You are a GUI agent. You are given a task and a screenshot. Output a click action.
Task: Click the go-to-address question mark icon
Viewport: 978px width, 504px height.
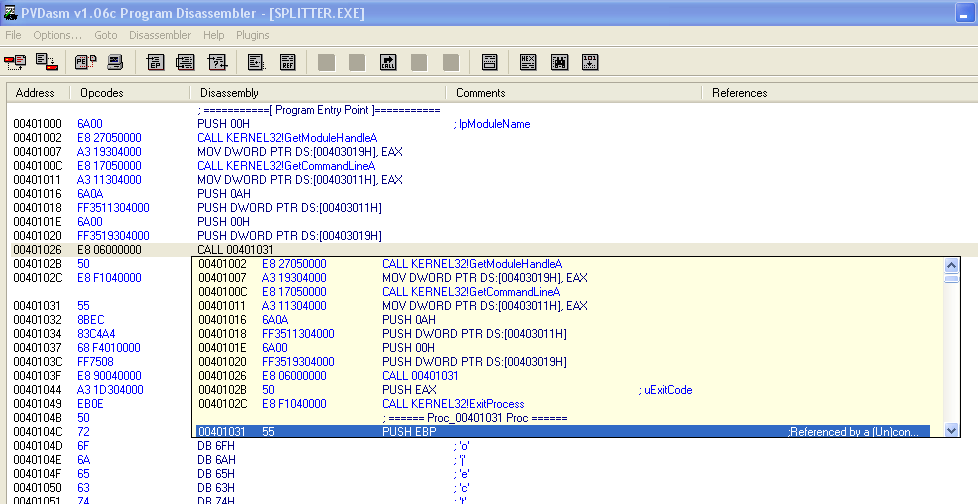[x=217, y=62]
